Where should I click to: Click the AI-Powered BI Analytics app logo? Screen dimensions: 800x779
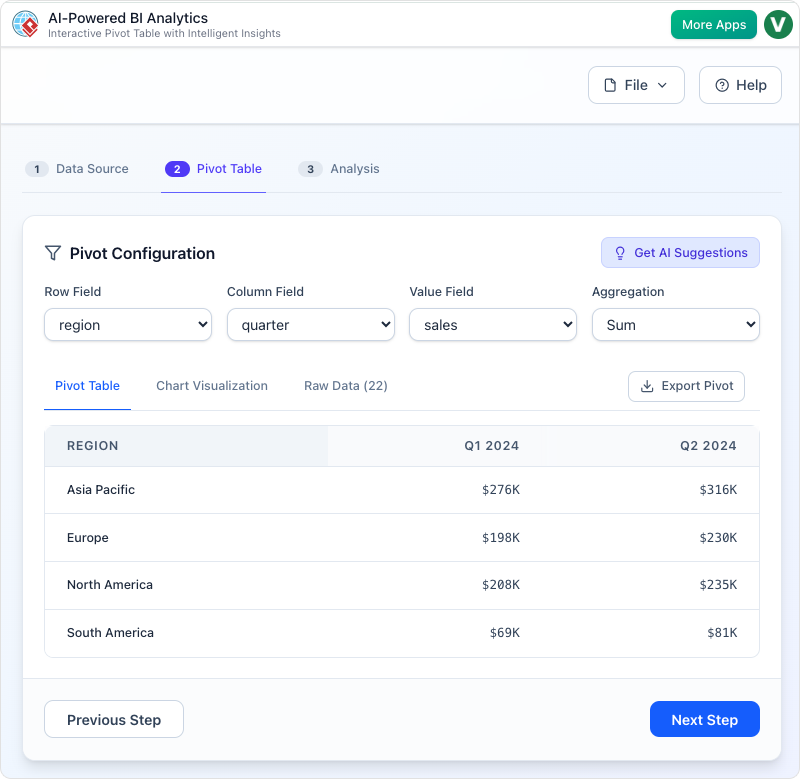pyautogui.click(x=25, y=24)
